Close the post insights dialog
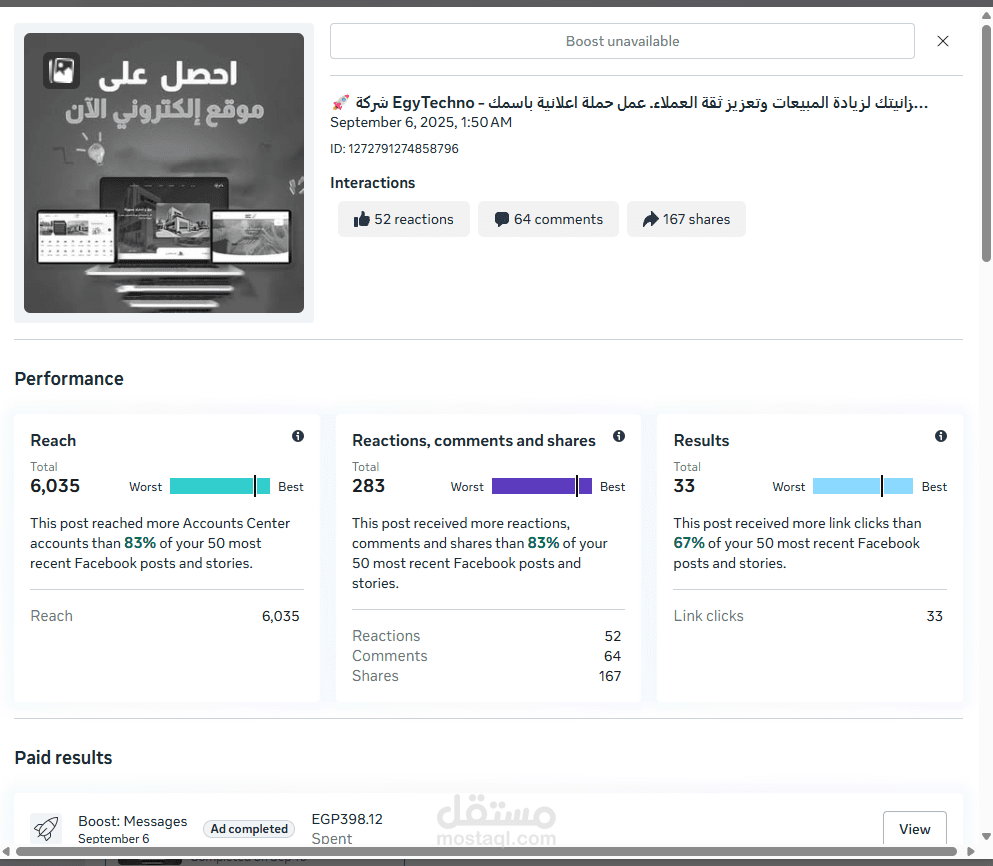 coord(942,41)
